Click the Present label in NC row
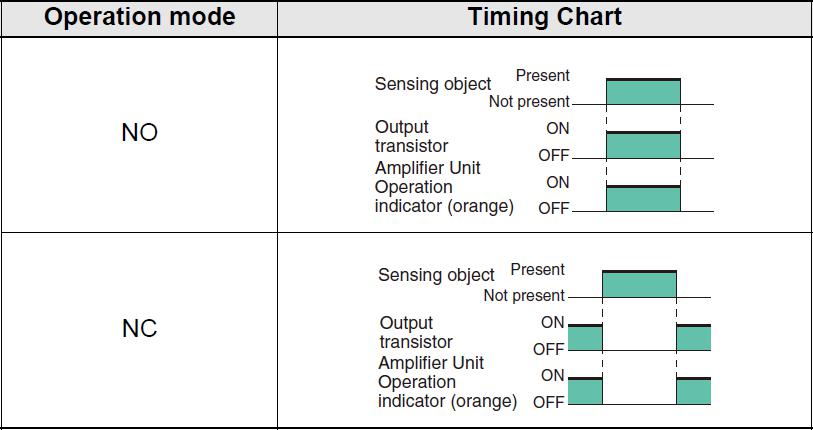This screenshot has width=813, height=430. [x=538, y=270]
